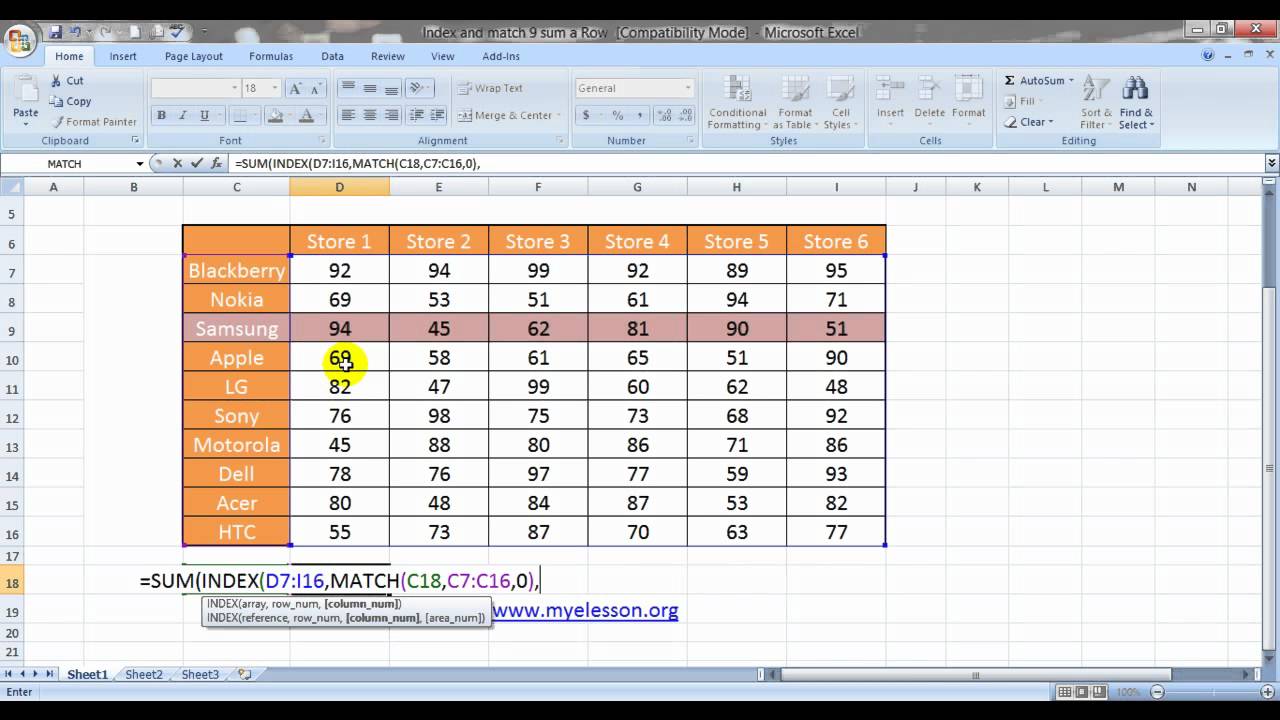
Task: Open the font size dropdown showing 18
Action: tap(275, 88)
